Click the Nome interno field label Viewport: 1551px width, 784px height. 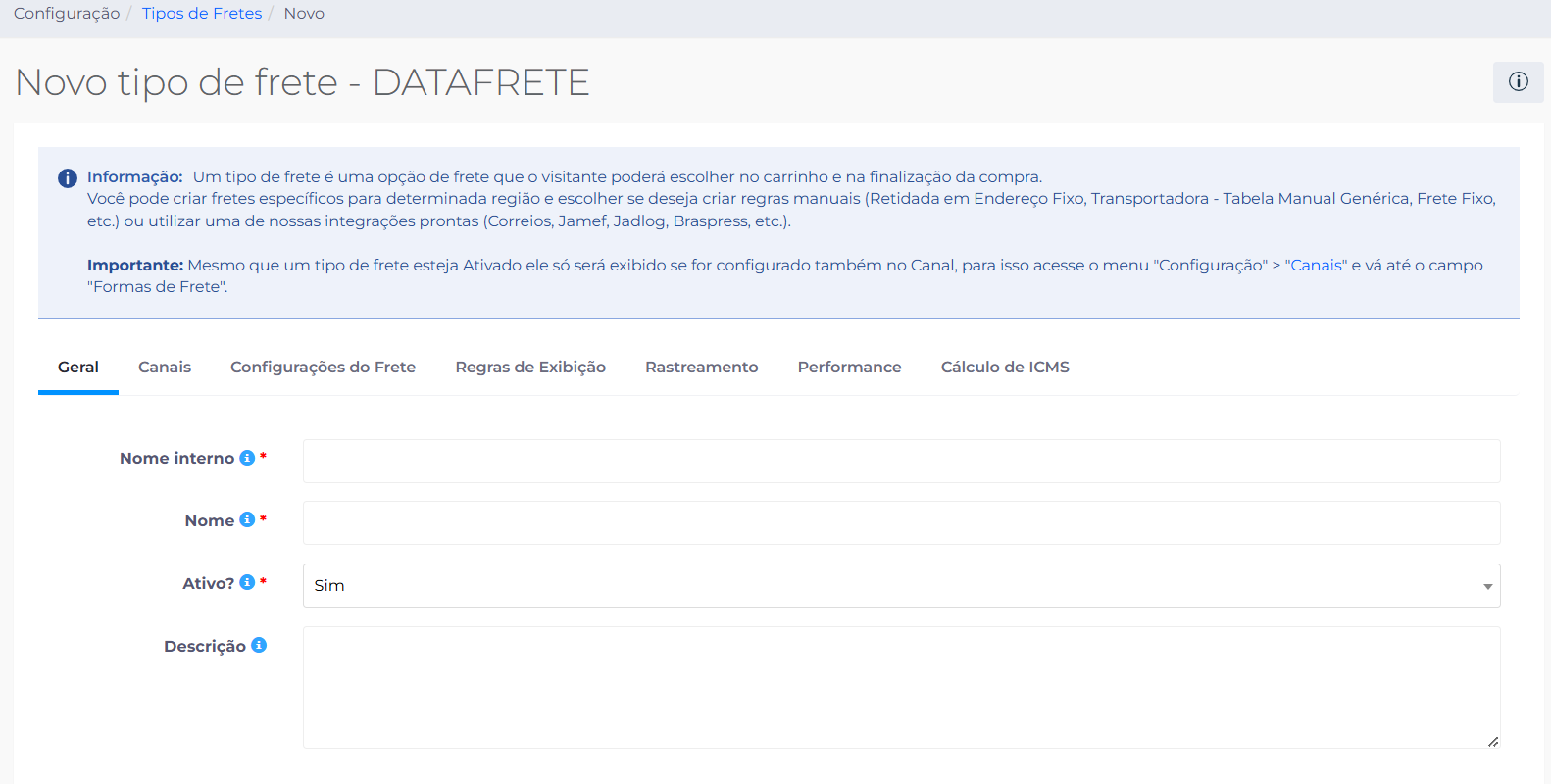point(176,459)
